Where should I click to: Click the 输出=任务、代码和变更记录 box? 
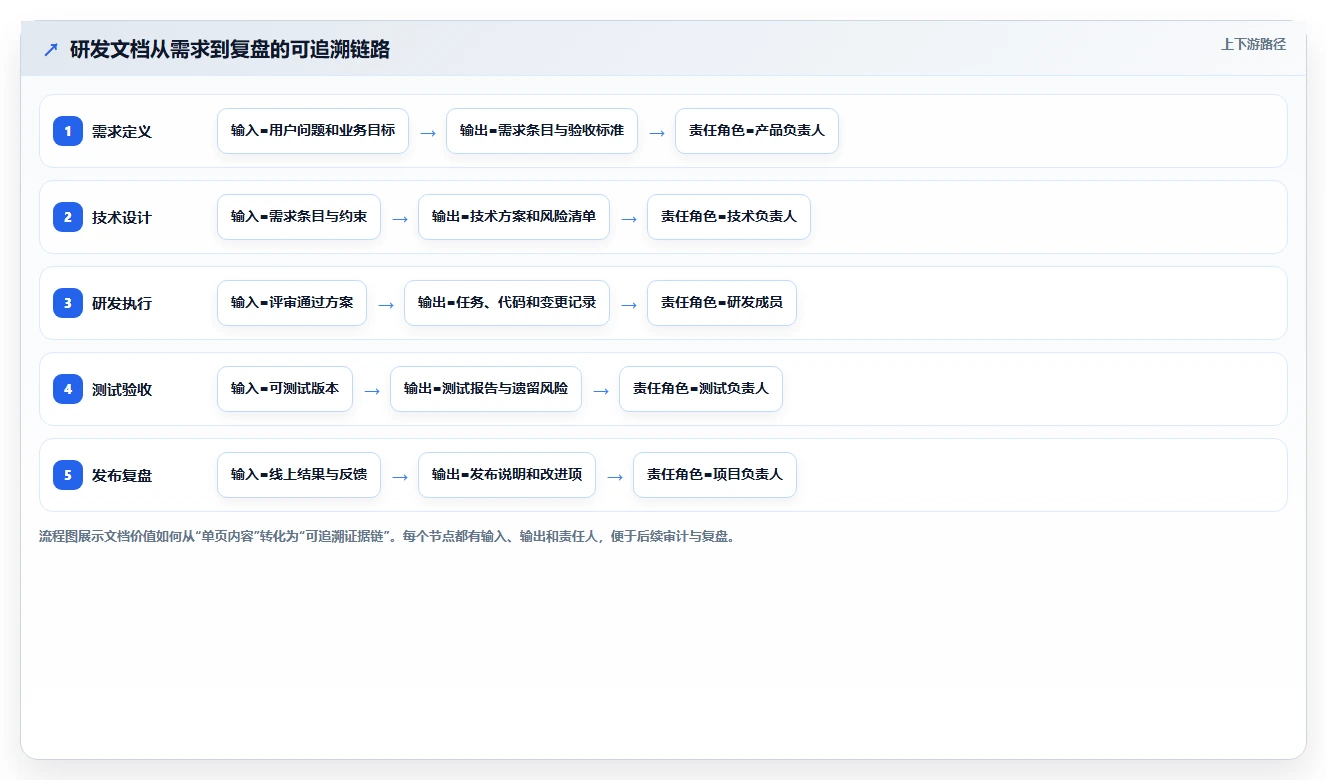[x=507, y=303]
